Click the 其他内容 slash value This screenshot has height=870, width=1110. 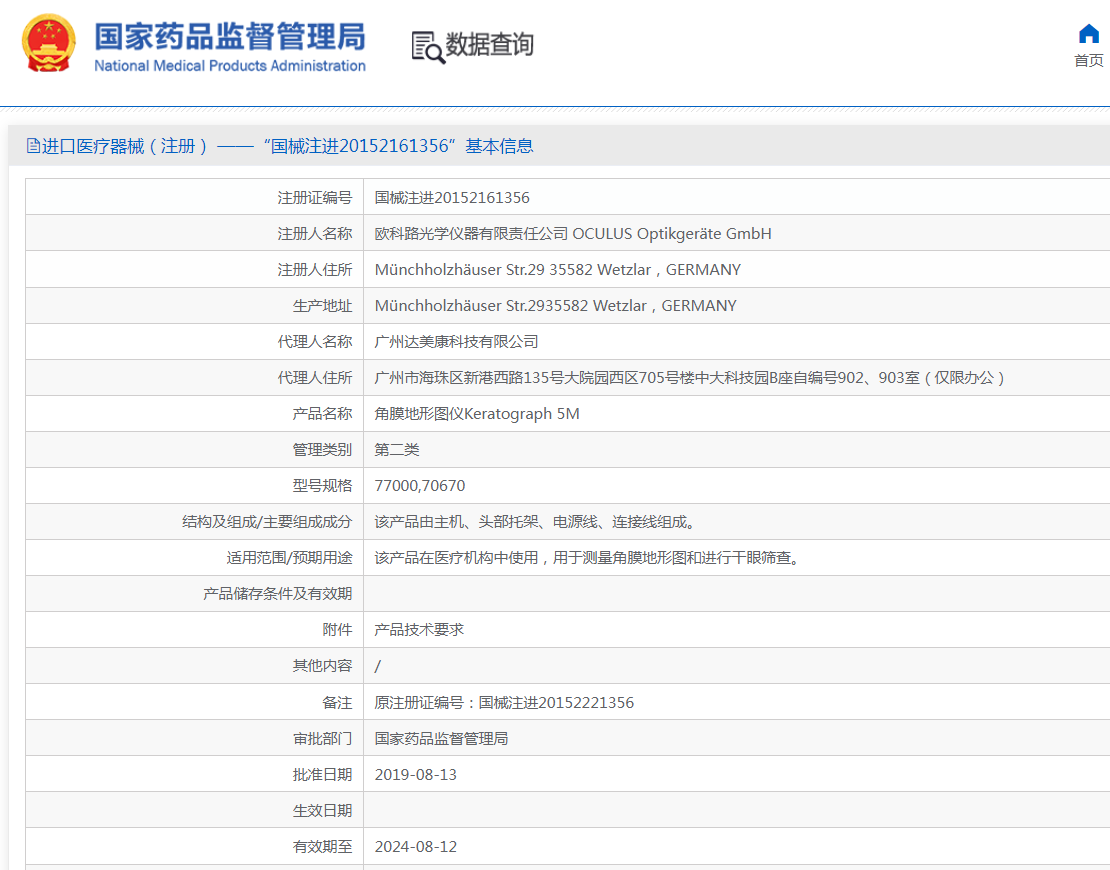pos(377,667)
